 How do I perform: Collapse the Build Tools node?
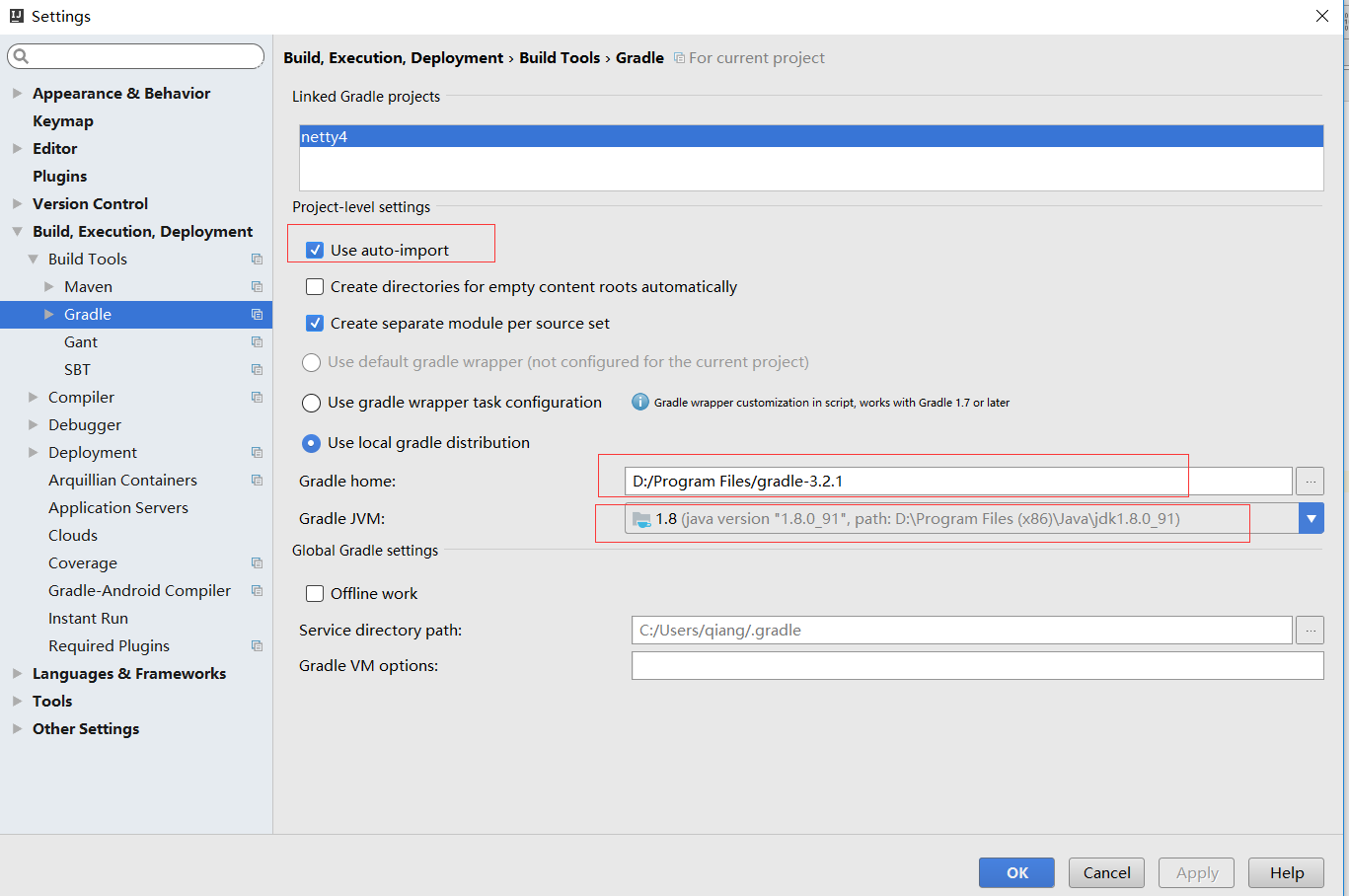point(33,259)
